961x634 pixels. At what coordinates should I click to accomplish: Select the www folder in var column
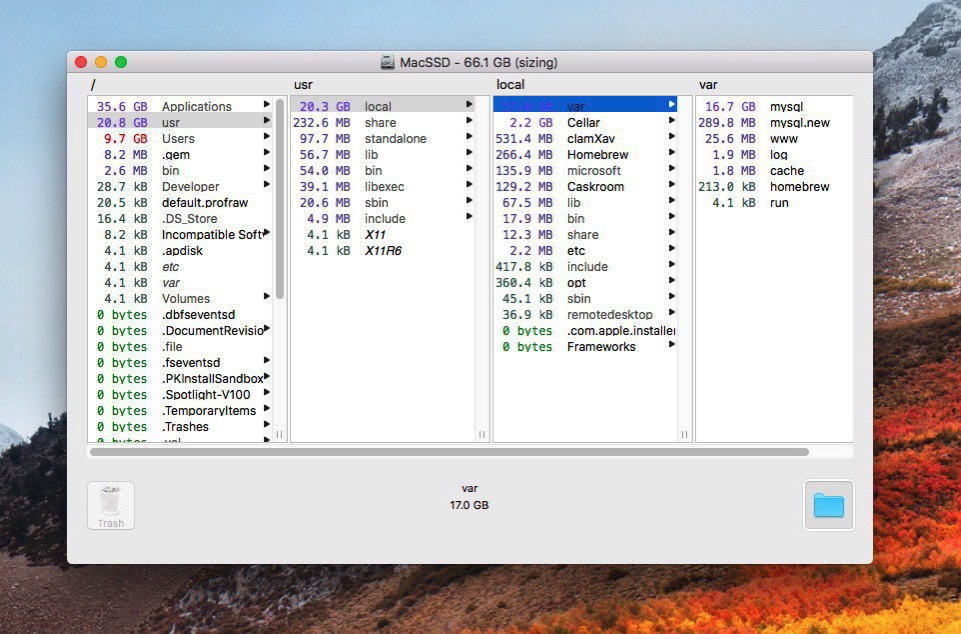[784, 138]
